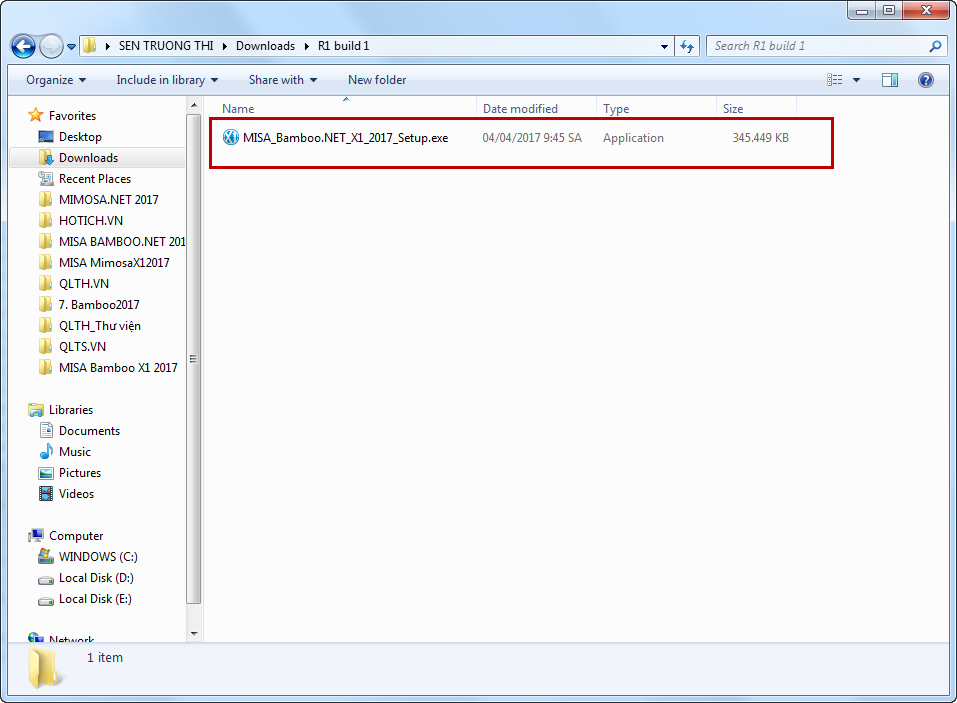Screen dimensions: 957x703
Task: Click the Forward navigation arrow button
Action: [51, 46]
